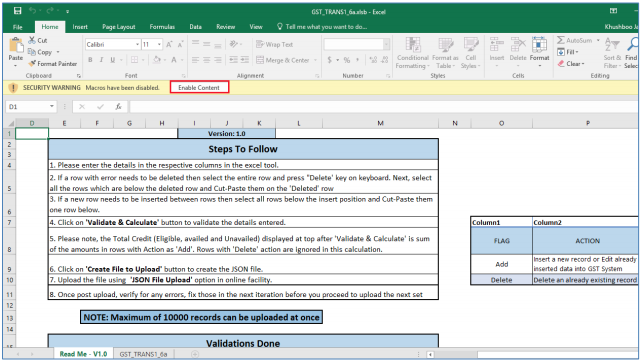
Task: Click Merge & Center
Action: pyautogui.click(x=283, y=60)
